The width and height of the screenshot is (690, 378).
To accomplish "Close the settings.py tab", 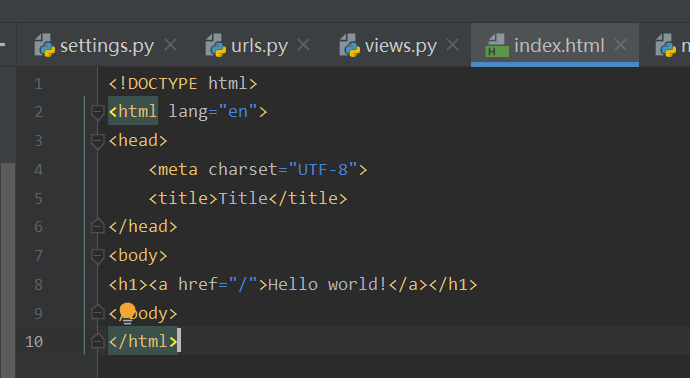I will click(170, 45).
